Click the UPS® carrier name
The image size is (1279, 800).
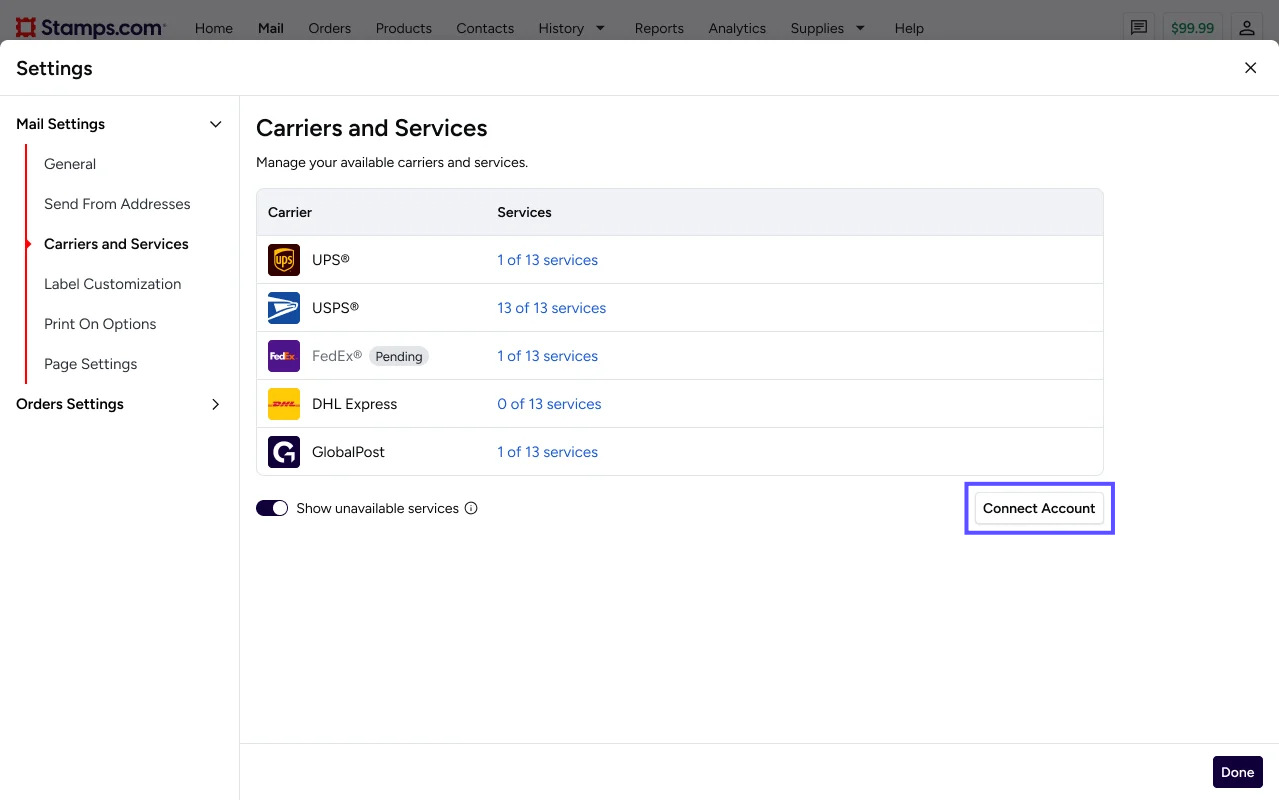331,260
